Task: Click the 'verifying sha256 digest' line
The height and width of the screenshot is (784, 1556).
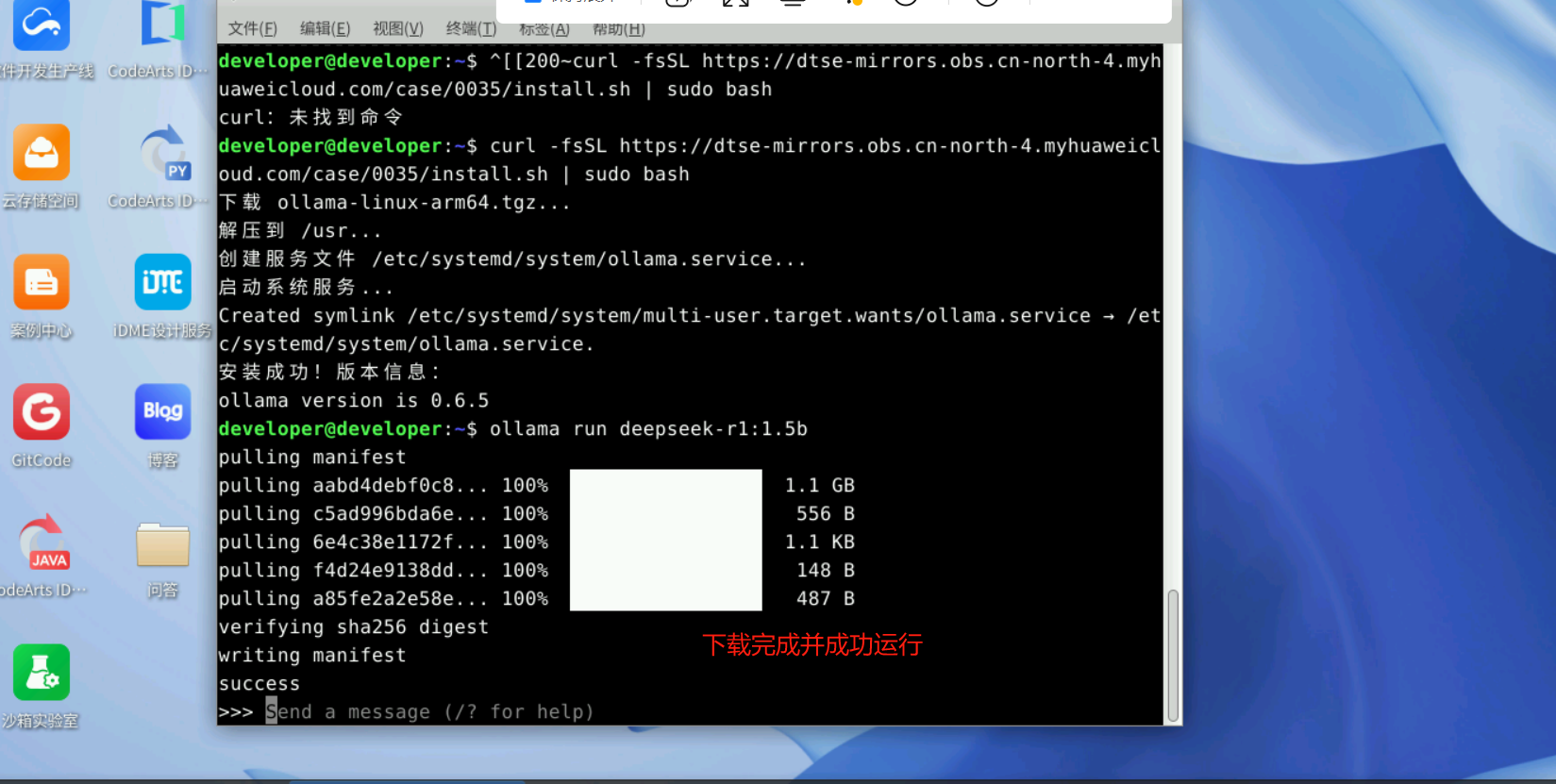Action: [354, 626]
